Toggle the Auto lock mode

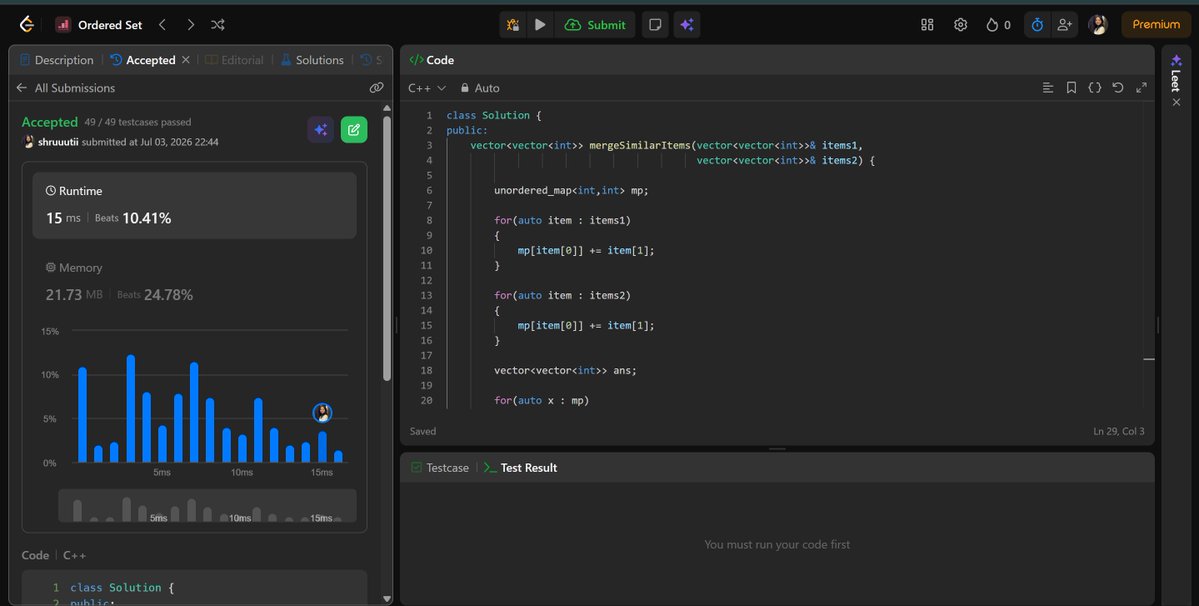479,88
